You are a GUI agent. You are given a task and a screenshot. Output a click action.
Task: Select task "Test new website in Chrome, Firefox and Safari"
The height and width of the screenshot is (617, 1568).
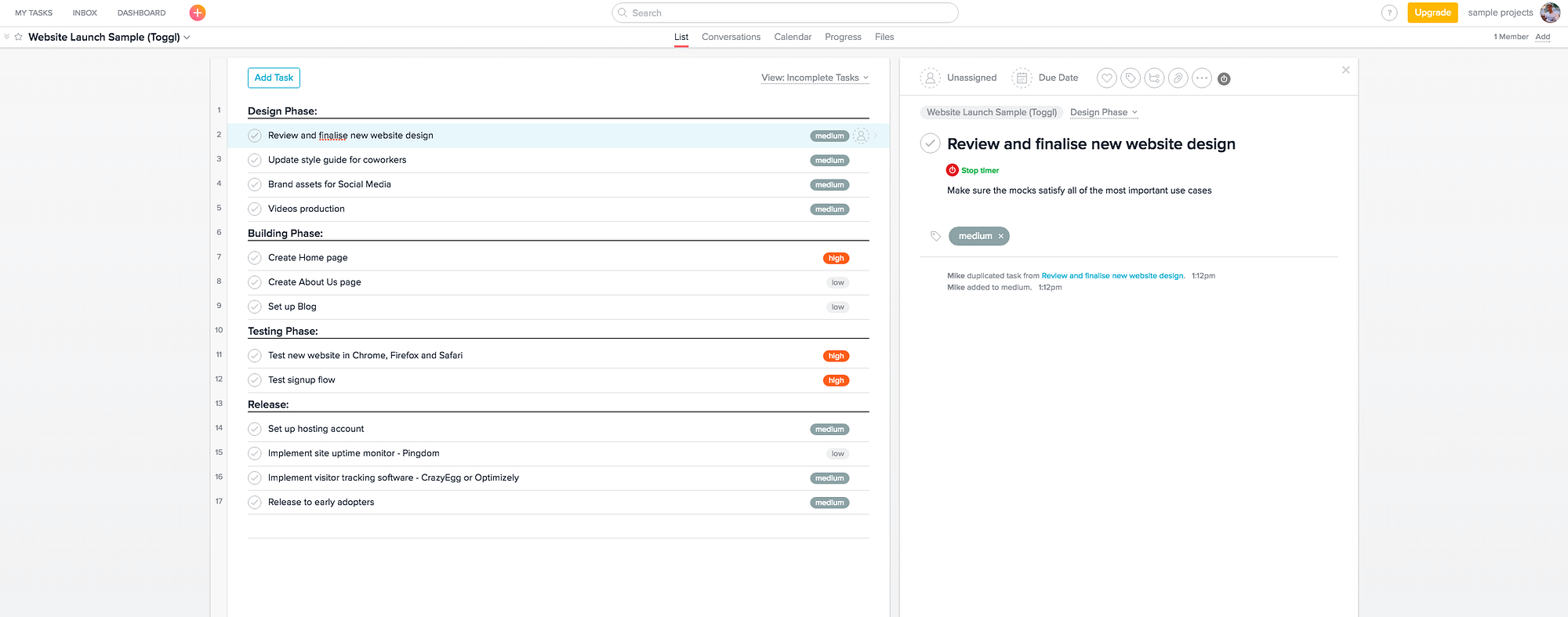(x=365, y=356)
